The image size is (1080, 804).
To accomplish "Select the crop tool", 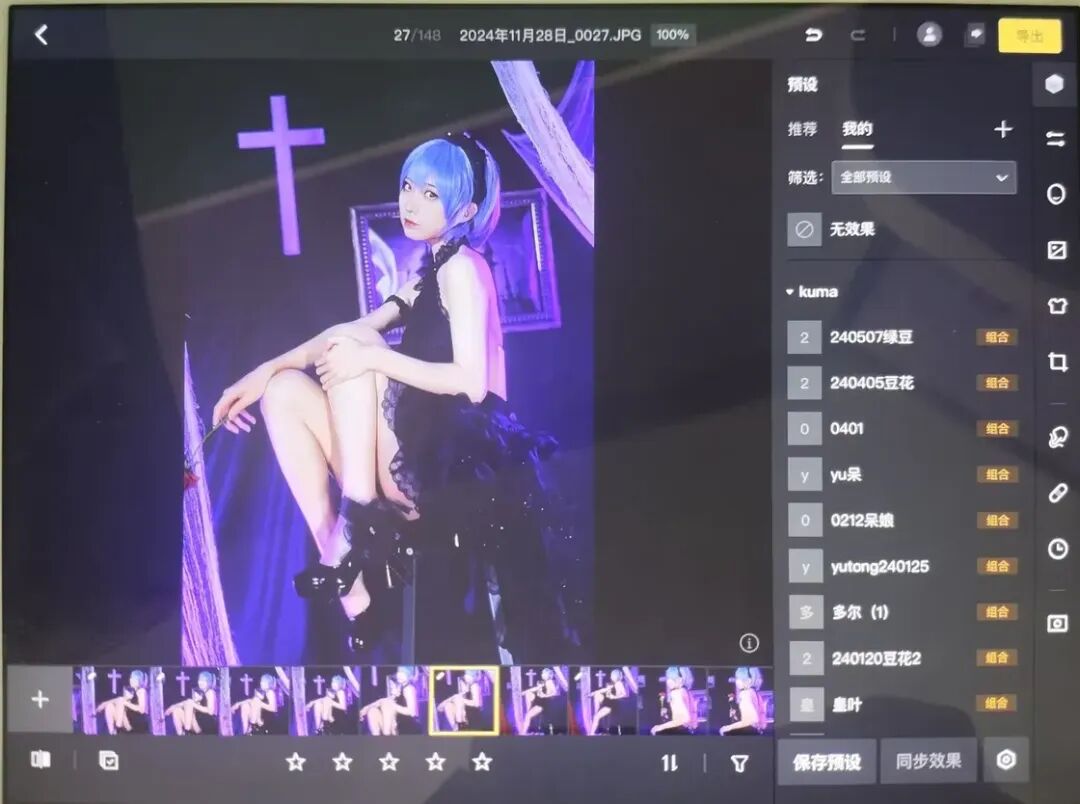I will click(1057, 361).
